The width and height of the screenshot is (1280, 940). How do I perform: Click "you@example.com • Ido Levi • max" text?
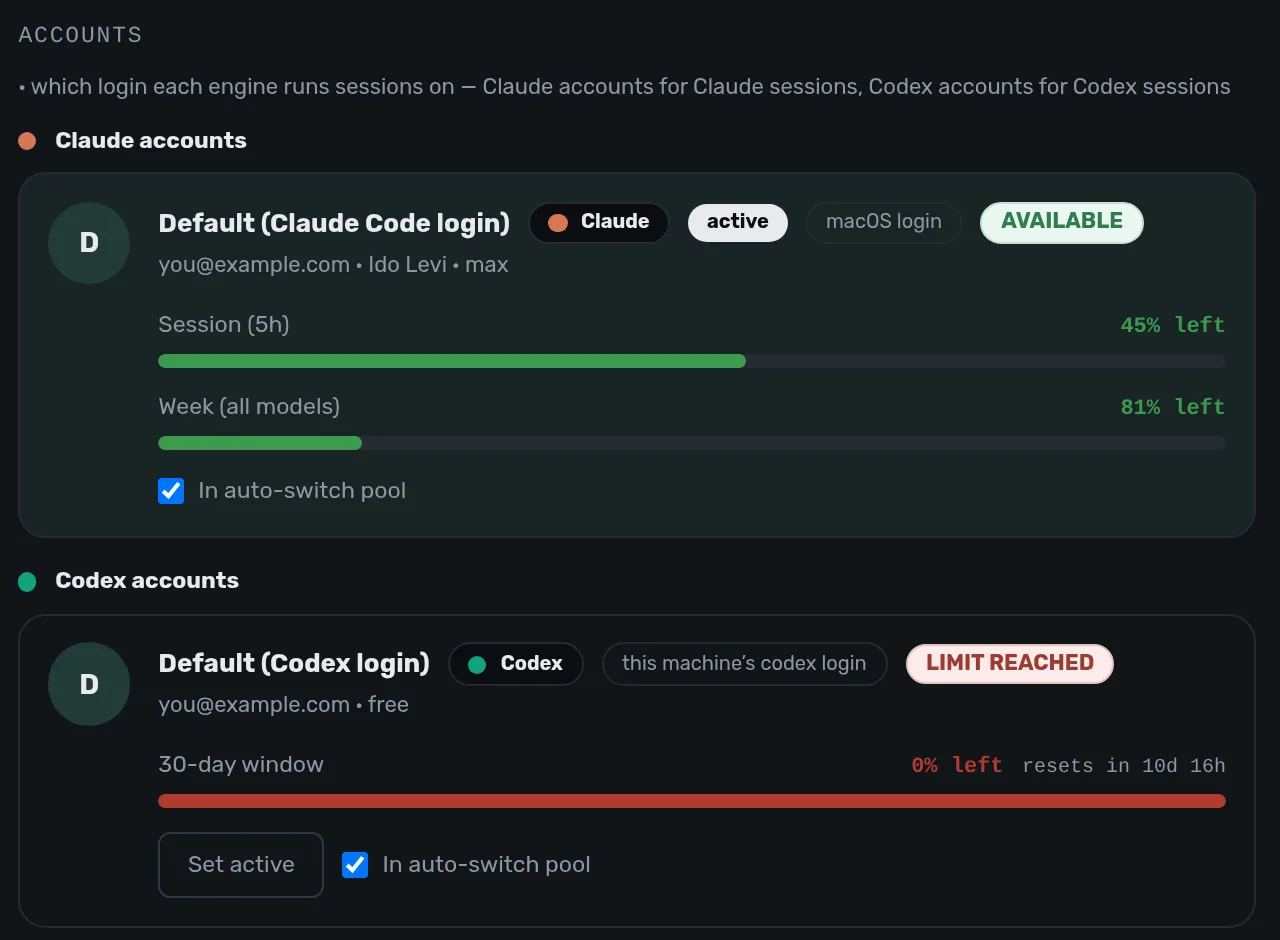[x=333, y=265]
